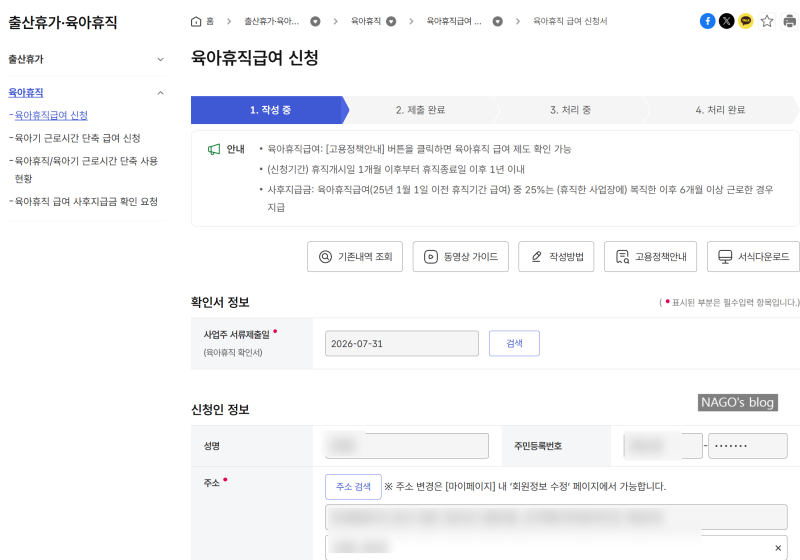Image resolution: width=800 pixels, height=560 pixels.
Task: Click 출산휴가 sidebar heading
Action: (x=26, y=59)
